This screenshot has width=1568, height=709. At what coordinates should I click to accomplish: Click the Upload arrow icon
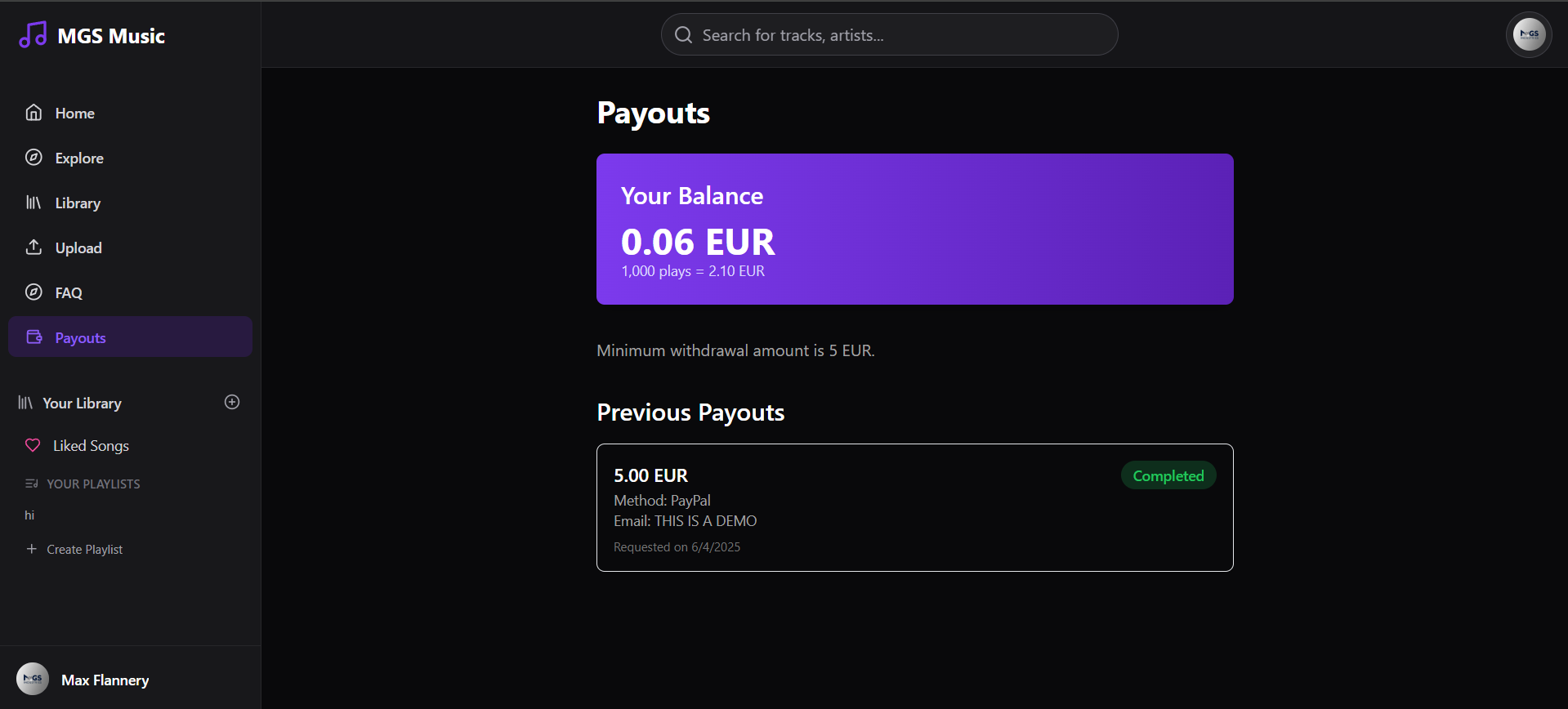tap(34, 247)
